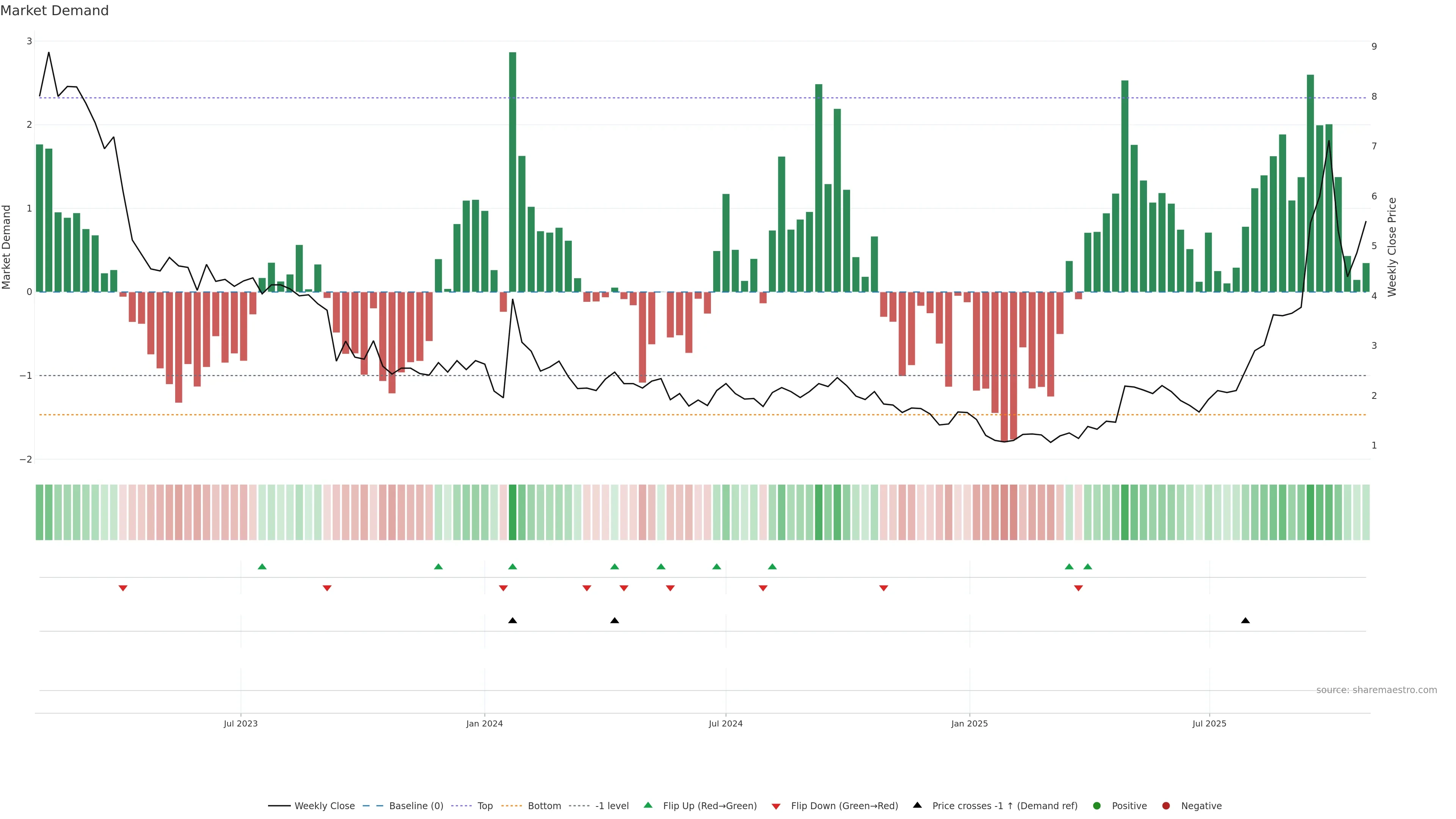The image size is (1456, 819).
Task: Hide the Top dotted line legend item
Action: 485,806
